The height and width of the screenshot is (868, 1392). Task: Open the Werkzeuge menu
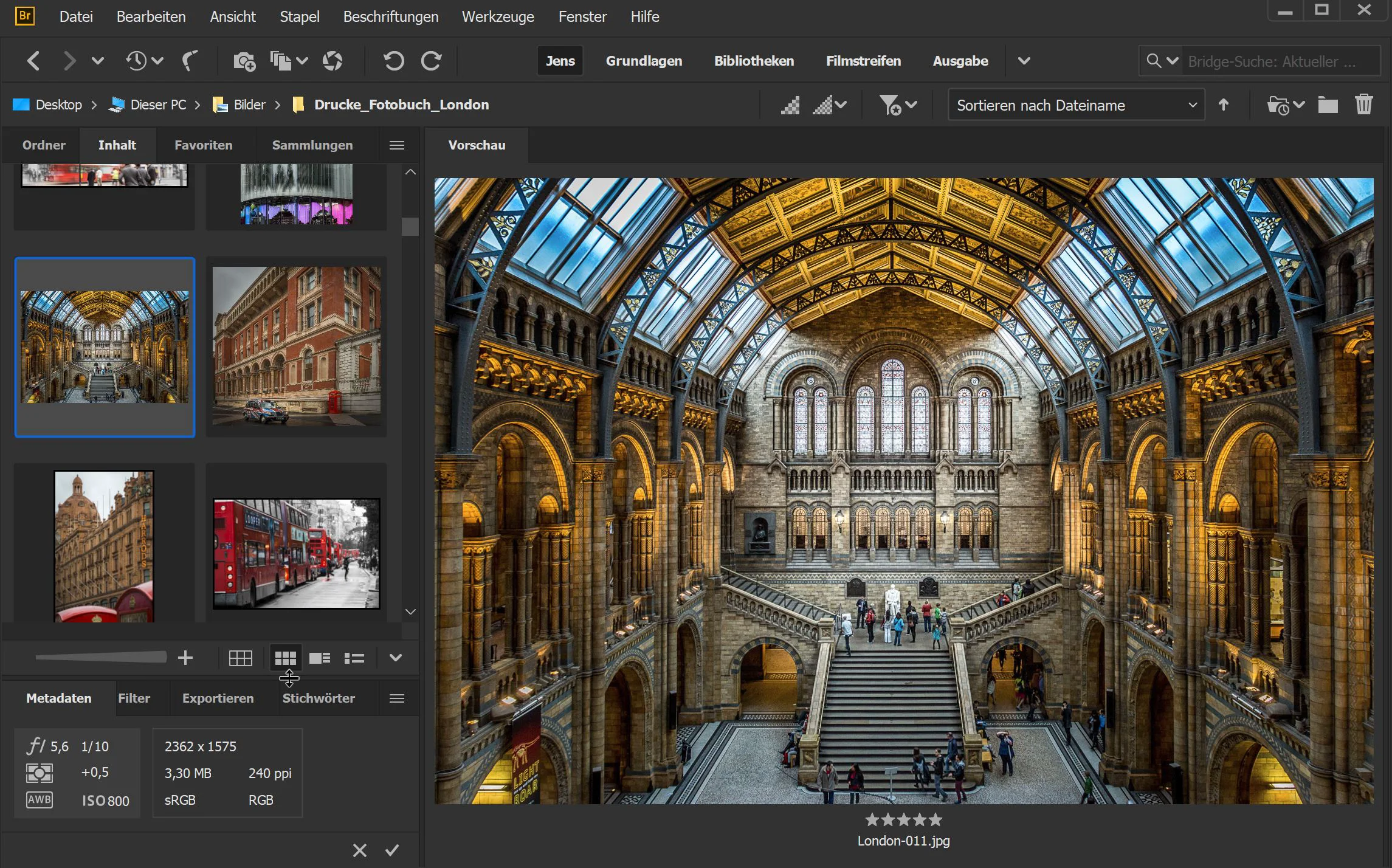pos(497,16)
